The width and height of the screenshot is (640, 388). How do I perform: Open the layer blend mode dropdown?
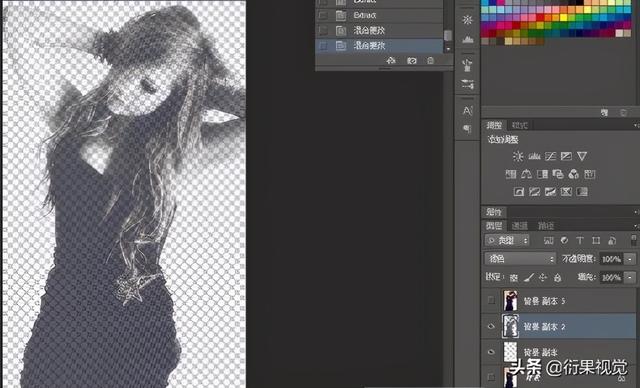520,259
